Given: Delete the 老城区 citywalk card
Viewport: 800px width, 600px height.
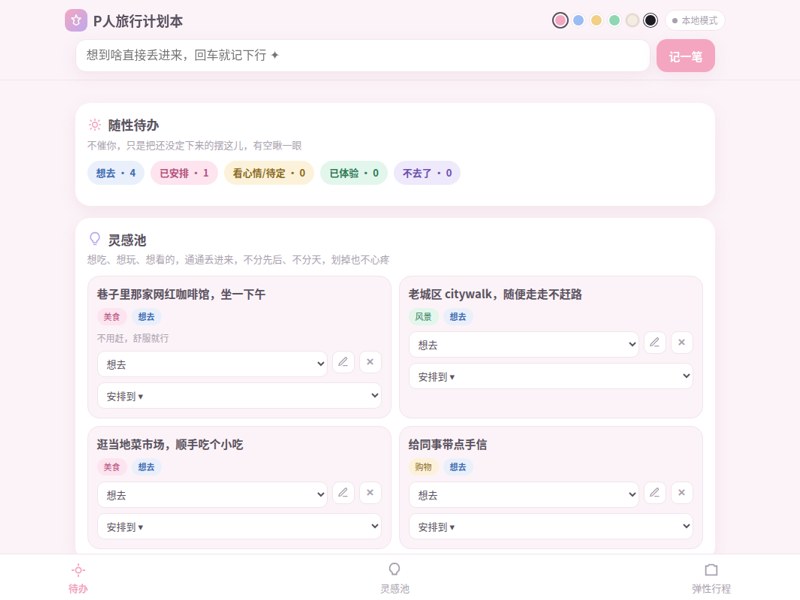Looking at the screenshot, I should pos(682,342).
